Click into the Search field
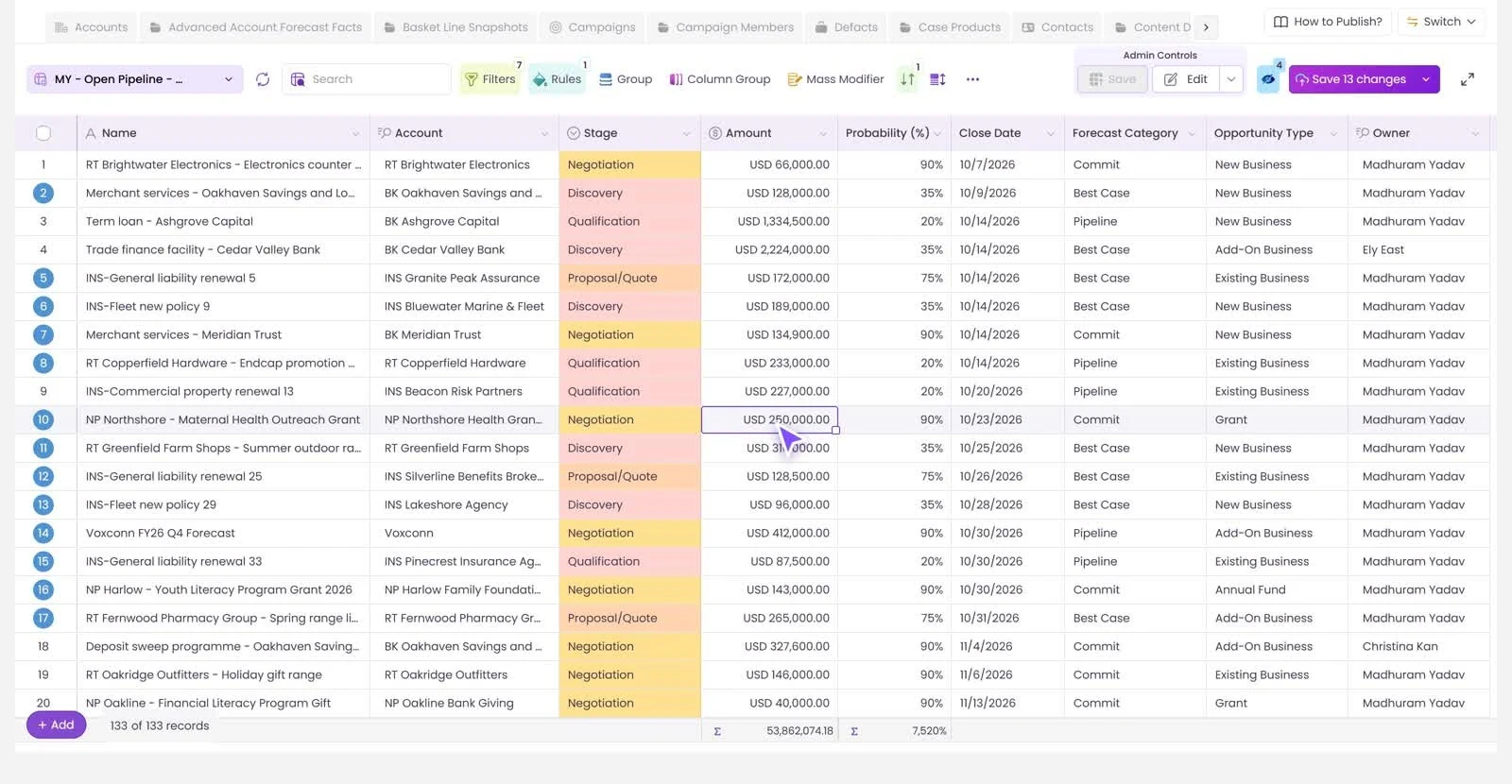The width and height of the screenshot is (1512, 784). pos(367,79)
